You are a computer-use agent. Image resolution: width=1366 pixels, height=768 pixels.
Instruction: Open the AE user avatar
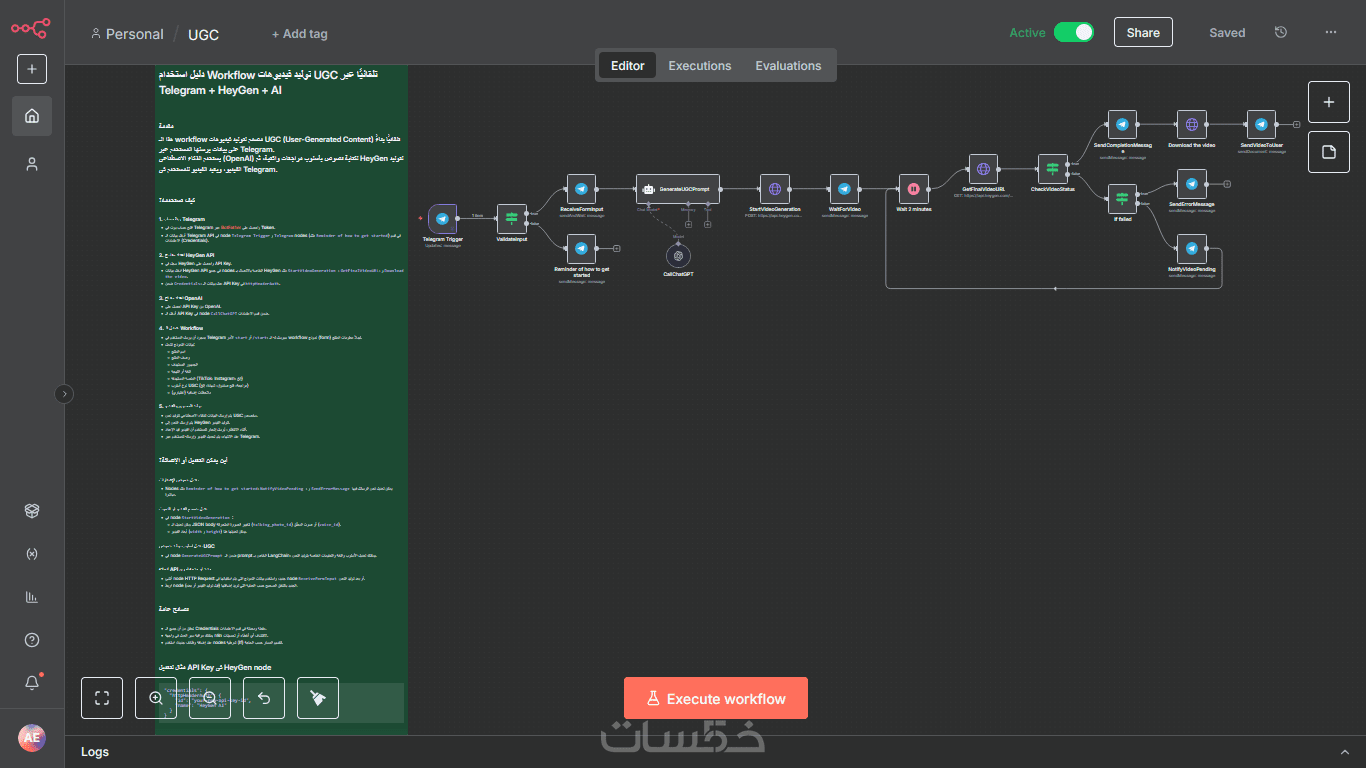(32, 738)
